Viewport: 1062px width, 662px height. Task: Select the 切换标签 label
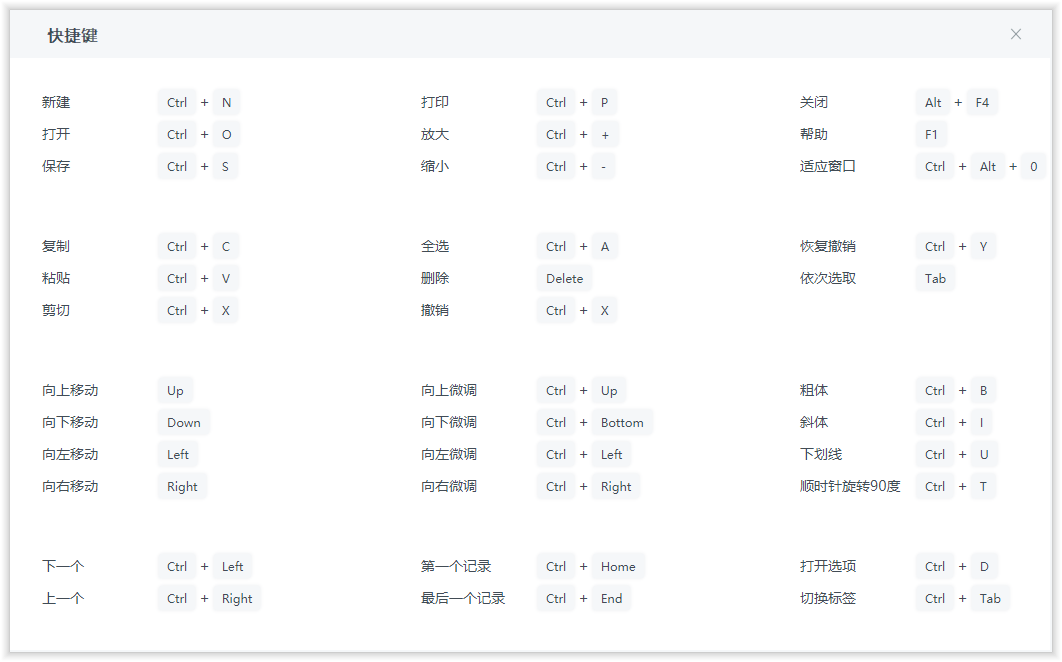tap(828, 598)
